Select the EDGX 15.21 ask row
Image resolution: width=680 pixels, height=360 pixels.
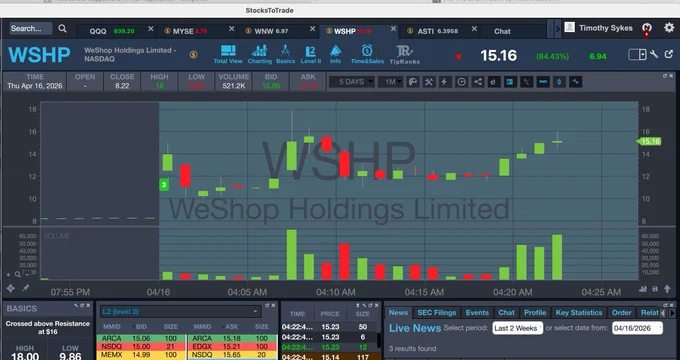point(232,347)
